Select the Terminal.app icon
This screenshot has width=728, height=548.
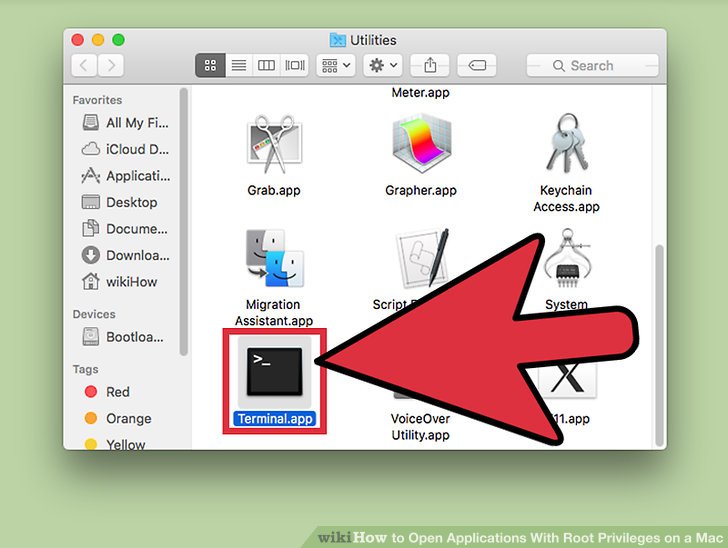click(274, 372)
